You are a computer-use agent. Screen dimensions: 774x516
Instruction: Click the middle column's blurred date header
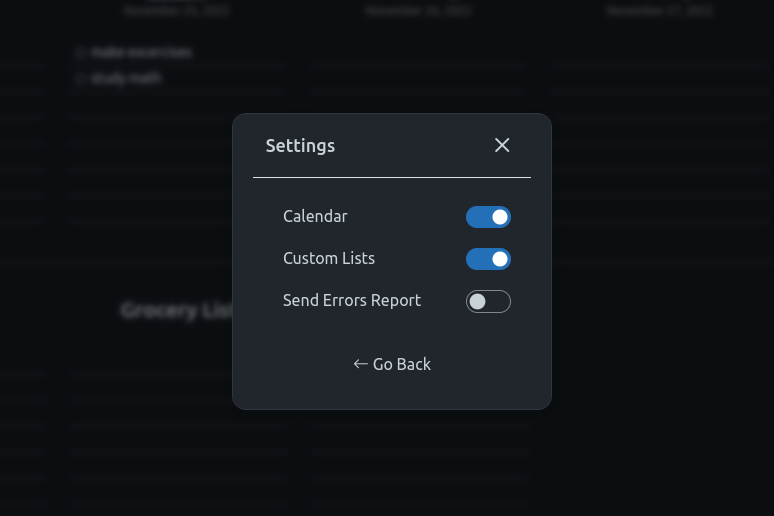click(419, 10)
